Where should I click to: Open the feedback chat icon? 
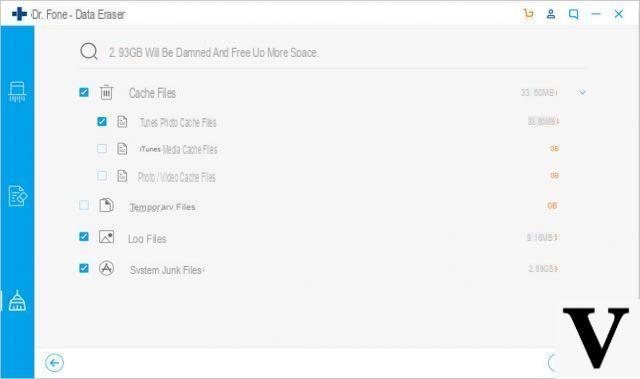(x=573, y=14)
